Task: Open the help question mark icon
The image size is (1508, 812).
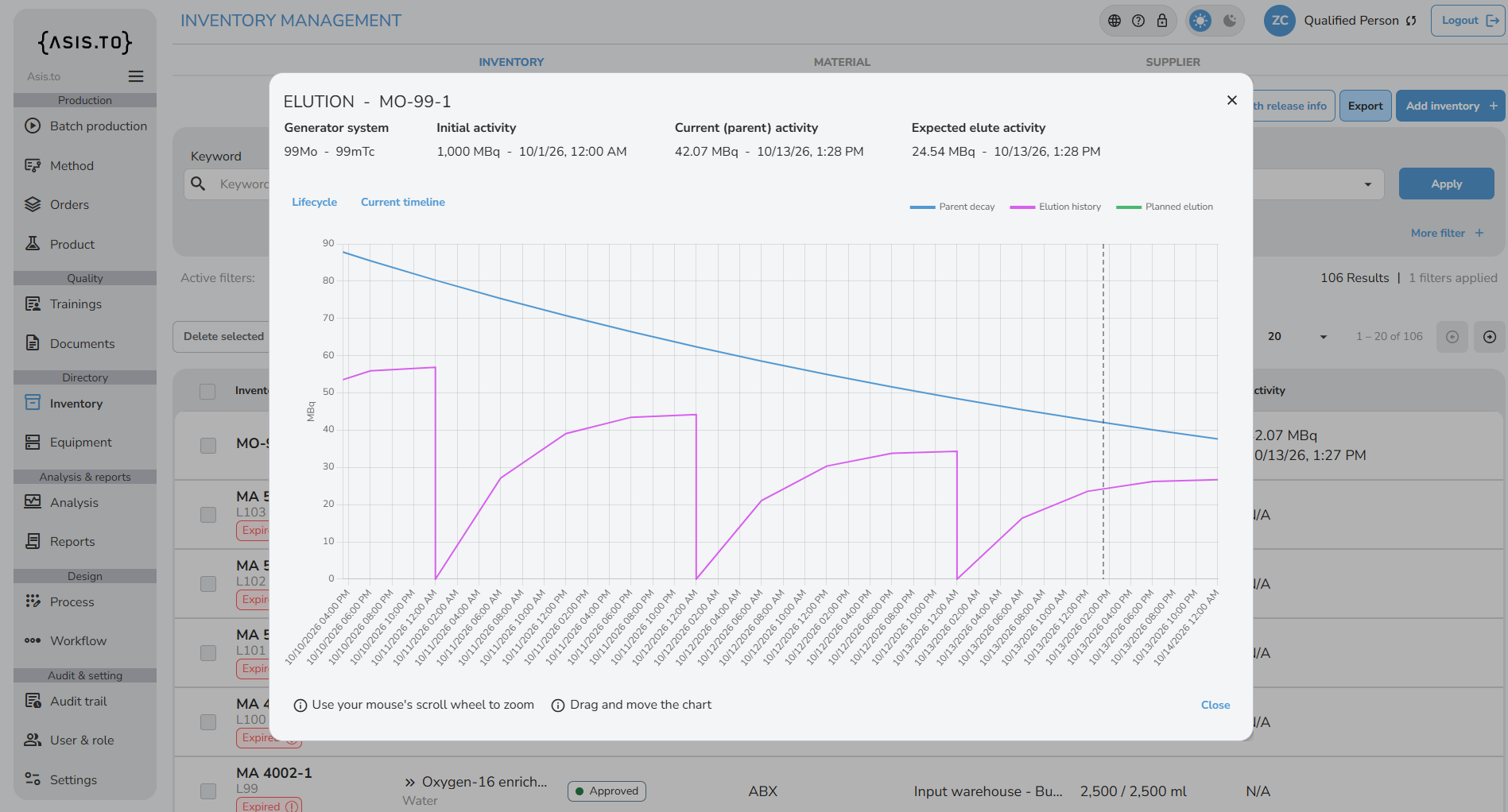Action: click(x=1138, y=21)
